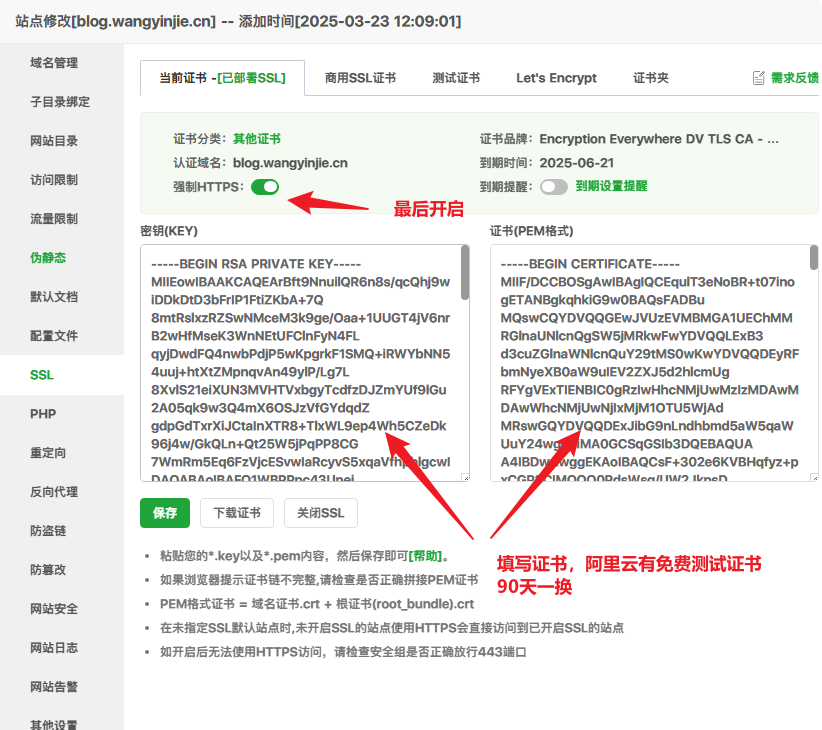Click the 下载证书 button
Screen dimensions: 822x730
[x=237, y=513]
